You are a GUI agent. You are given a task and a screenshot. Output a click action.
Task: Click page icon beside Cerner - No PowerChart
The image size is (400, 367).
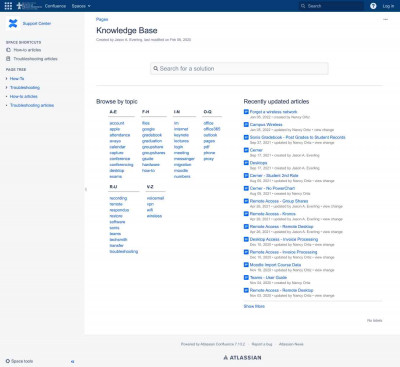click(246, 188)
